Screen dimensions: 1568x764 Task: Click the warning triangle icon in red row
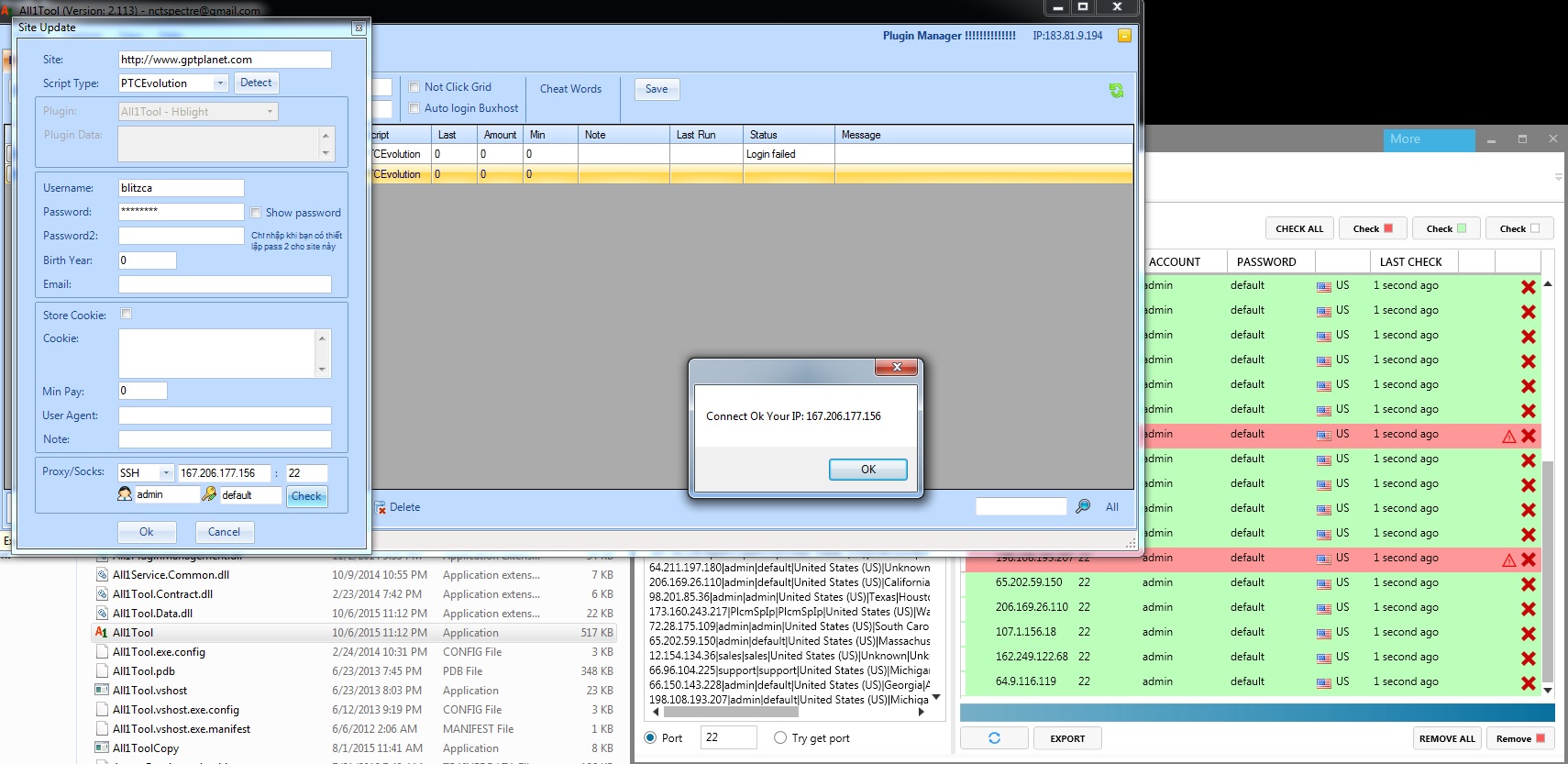1508,436
